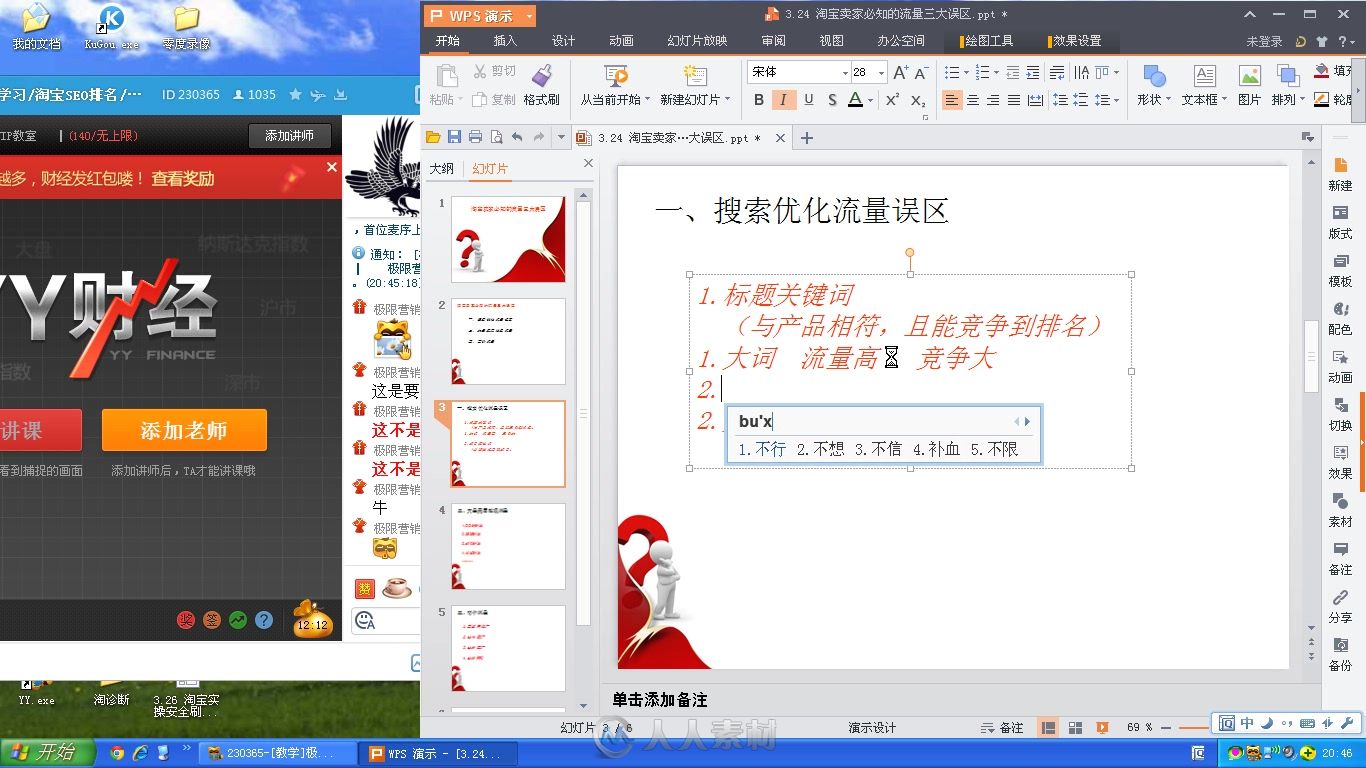
Task: Apply subscript formatting (x₂)
Action: pos(918,99)
